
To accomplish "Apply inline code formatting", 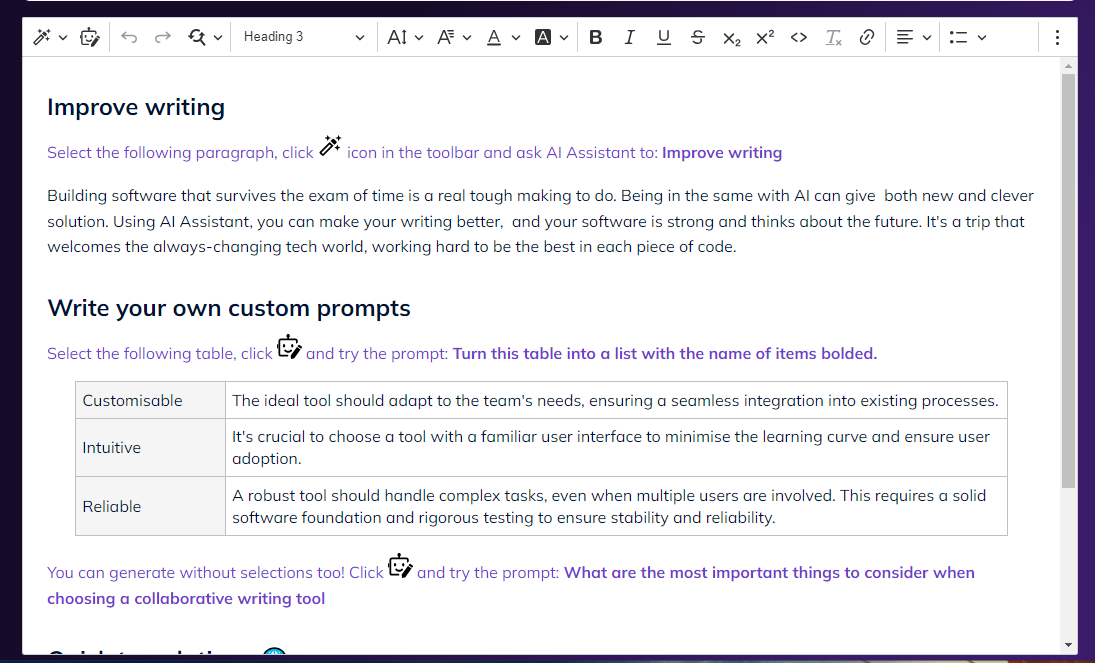I will pos(798,37).
